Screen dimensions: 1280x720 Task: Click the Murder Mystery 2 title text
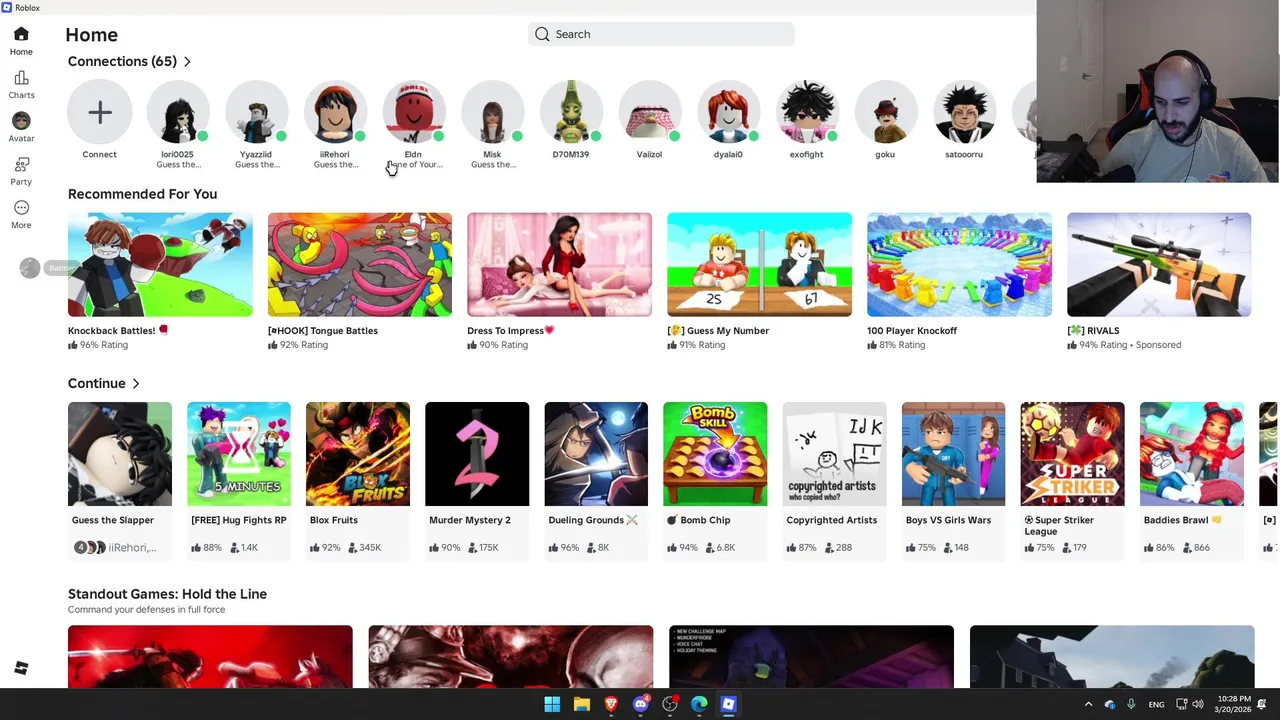point(470,520)
